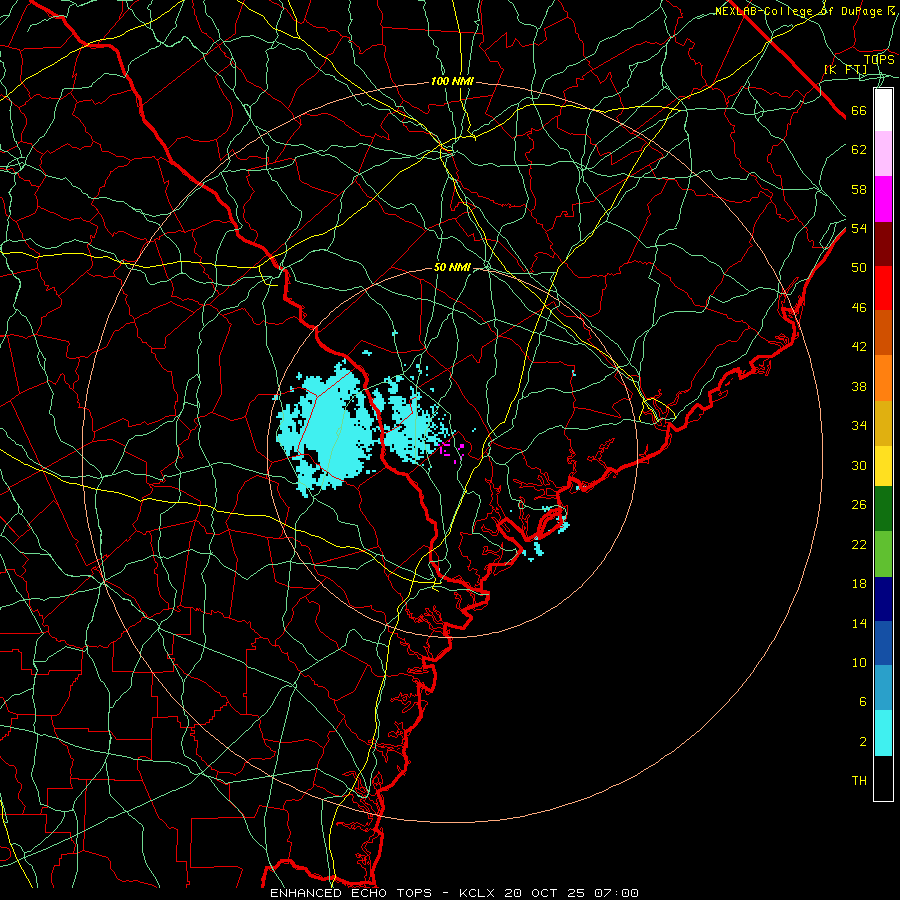Click the gold mustard legend swatch
The image size is (900, 900).
pos(883,423)
